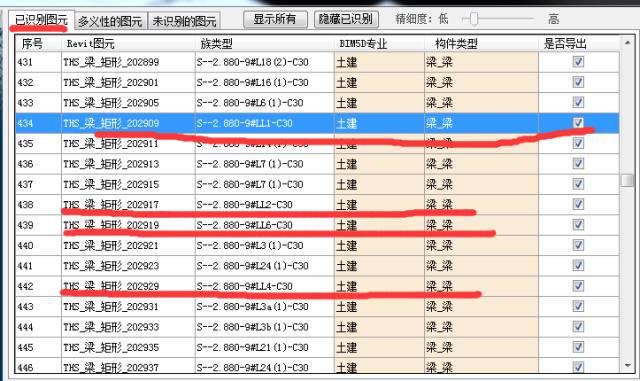Click family type S--2.880-9#L3a(1)-C30
The width and height of the screenshot is (640, 381).
click(x=252, y=307)
